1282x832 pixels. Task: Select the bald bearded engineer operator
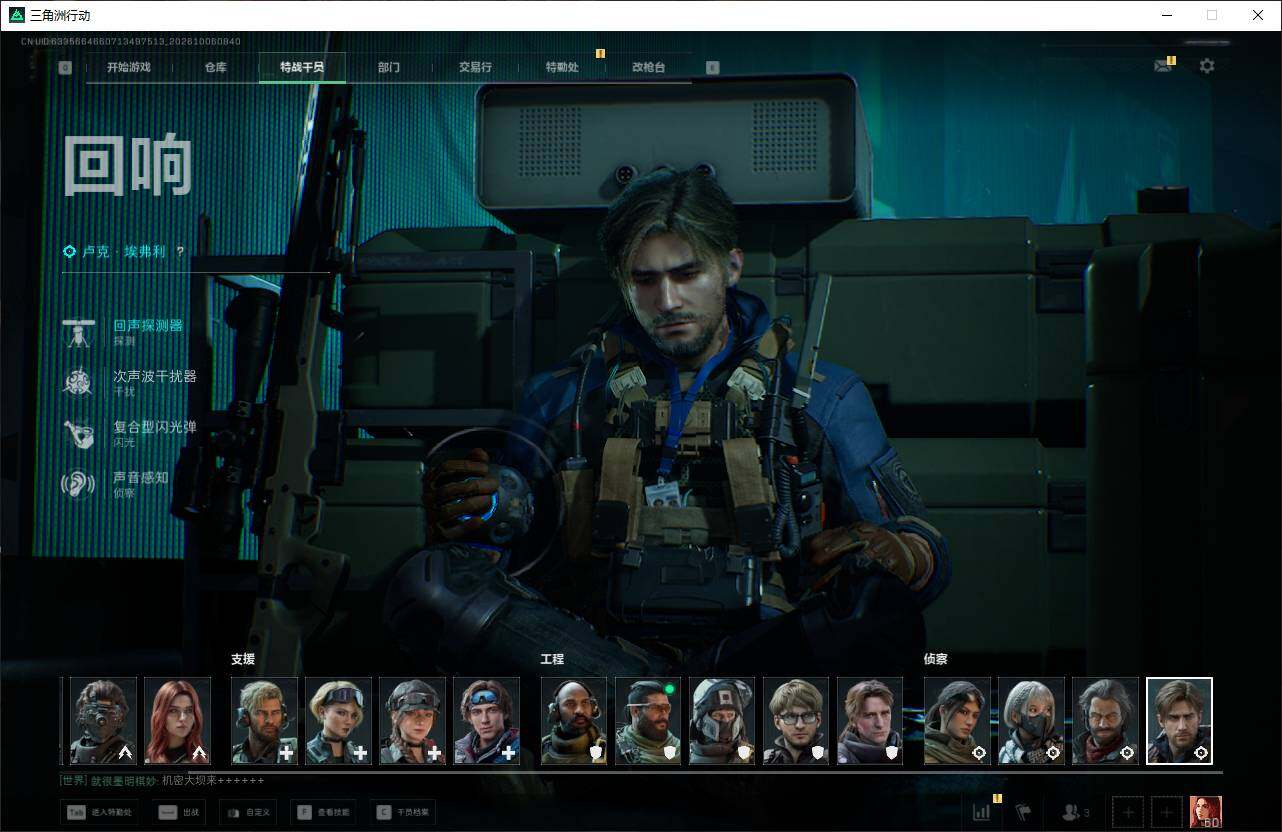574,721
